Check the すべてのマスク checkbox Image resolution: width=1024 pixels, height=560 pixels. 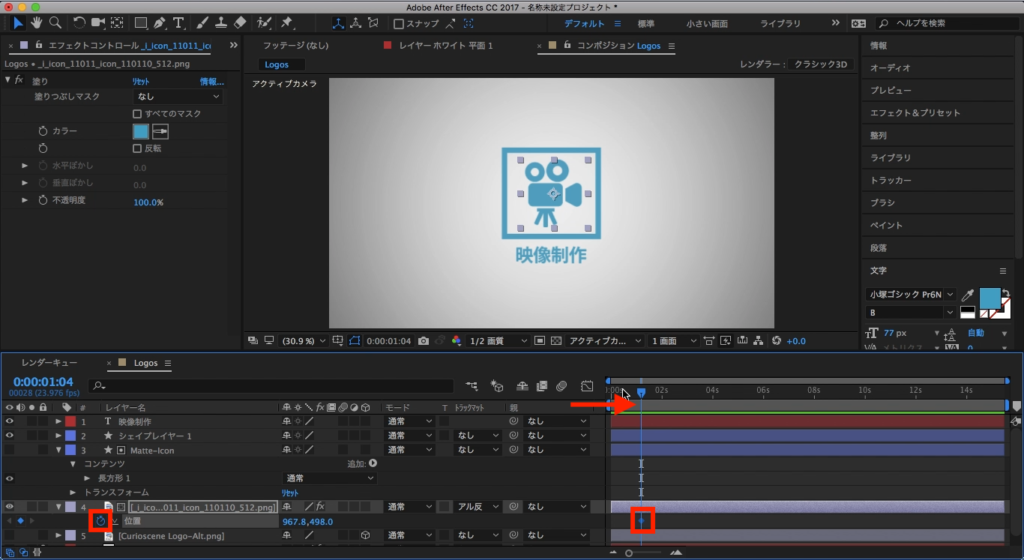pyautogui.click(x=138, y=114)
